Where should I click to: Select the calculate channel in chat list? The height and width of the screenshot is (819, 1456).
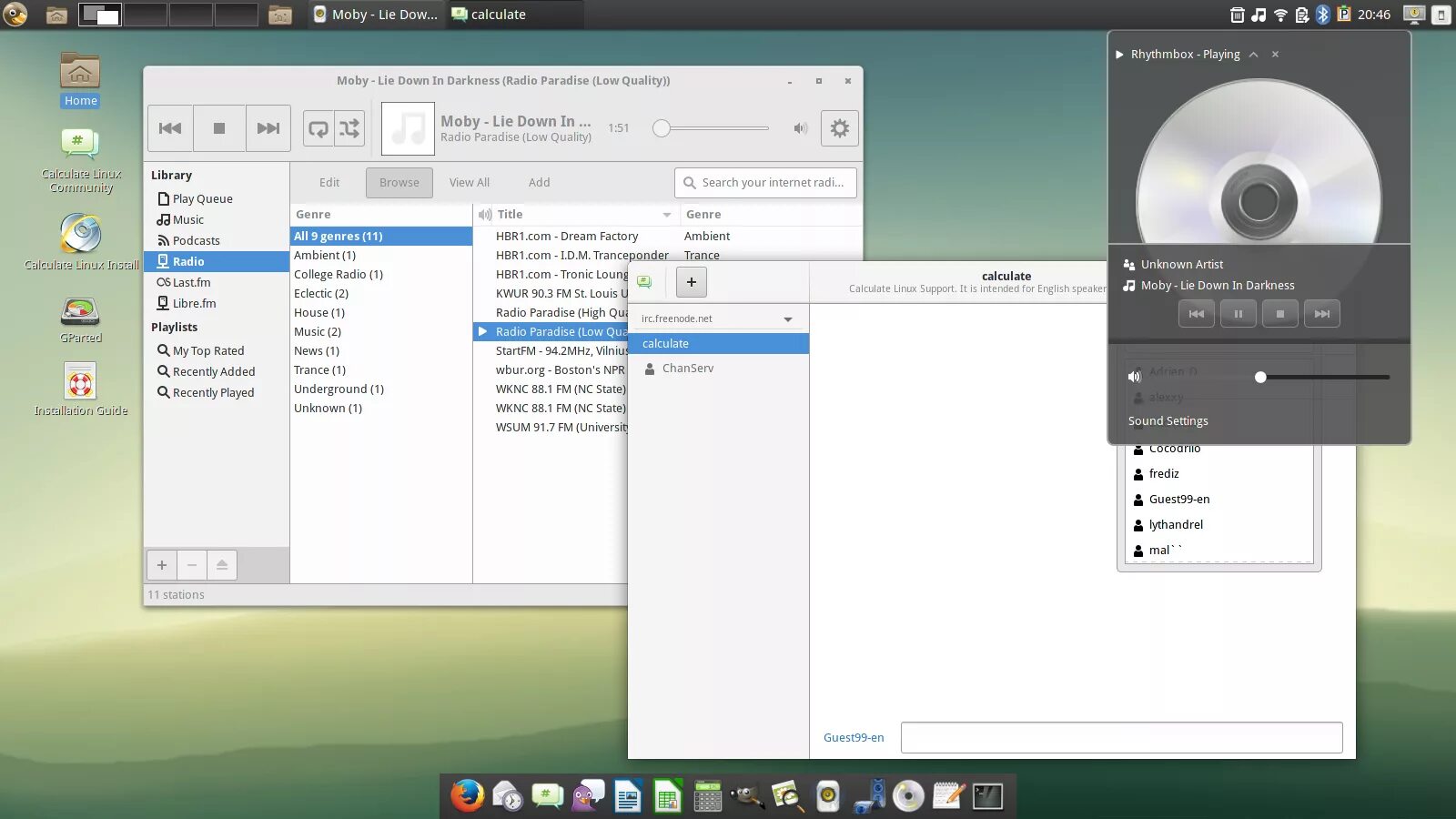(x=719, y=344)
